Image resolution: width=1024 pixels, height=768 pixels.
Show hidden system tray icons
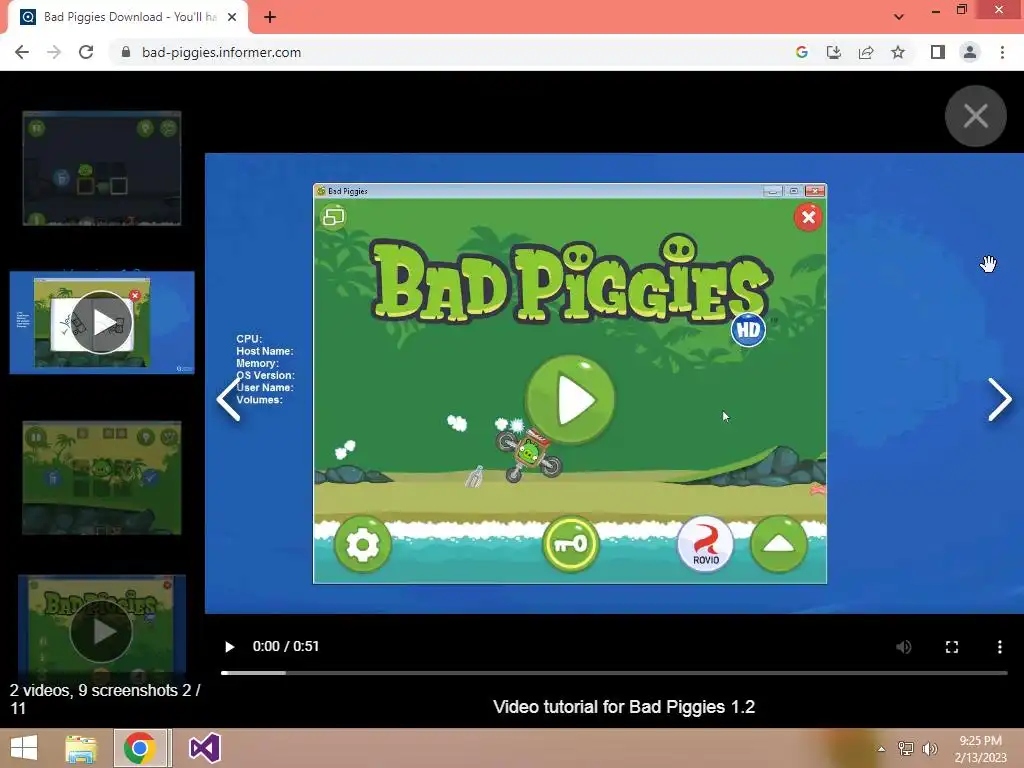(882, 748)
